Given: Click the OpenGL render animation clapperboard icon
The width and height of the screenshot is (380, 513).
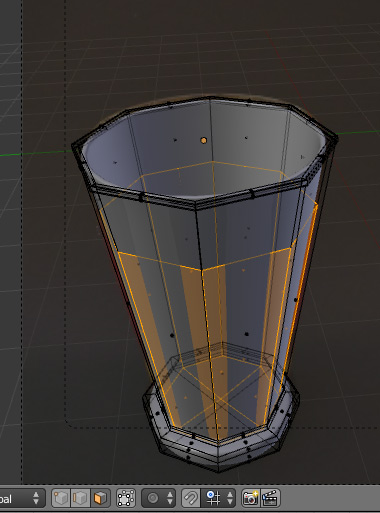Looking at the screenshot, I should tap(270, 498).
